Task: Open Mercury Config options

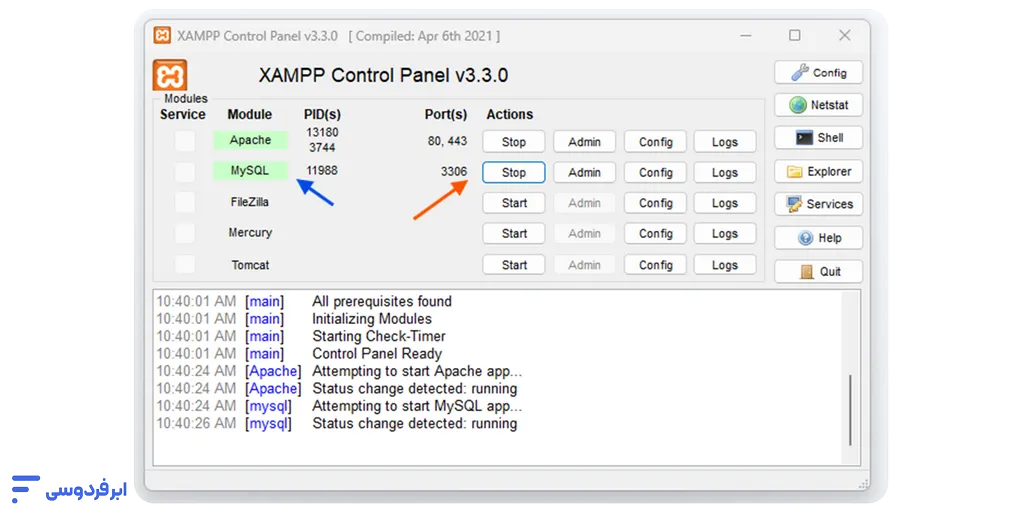Action: click(656, 234)
